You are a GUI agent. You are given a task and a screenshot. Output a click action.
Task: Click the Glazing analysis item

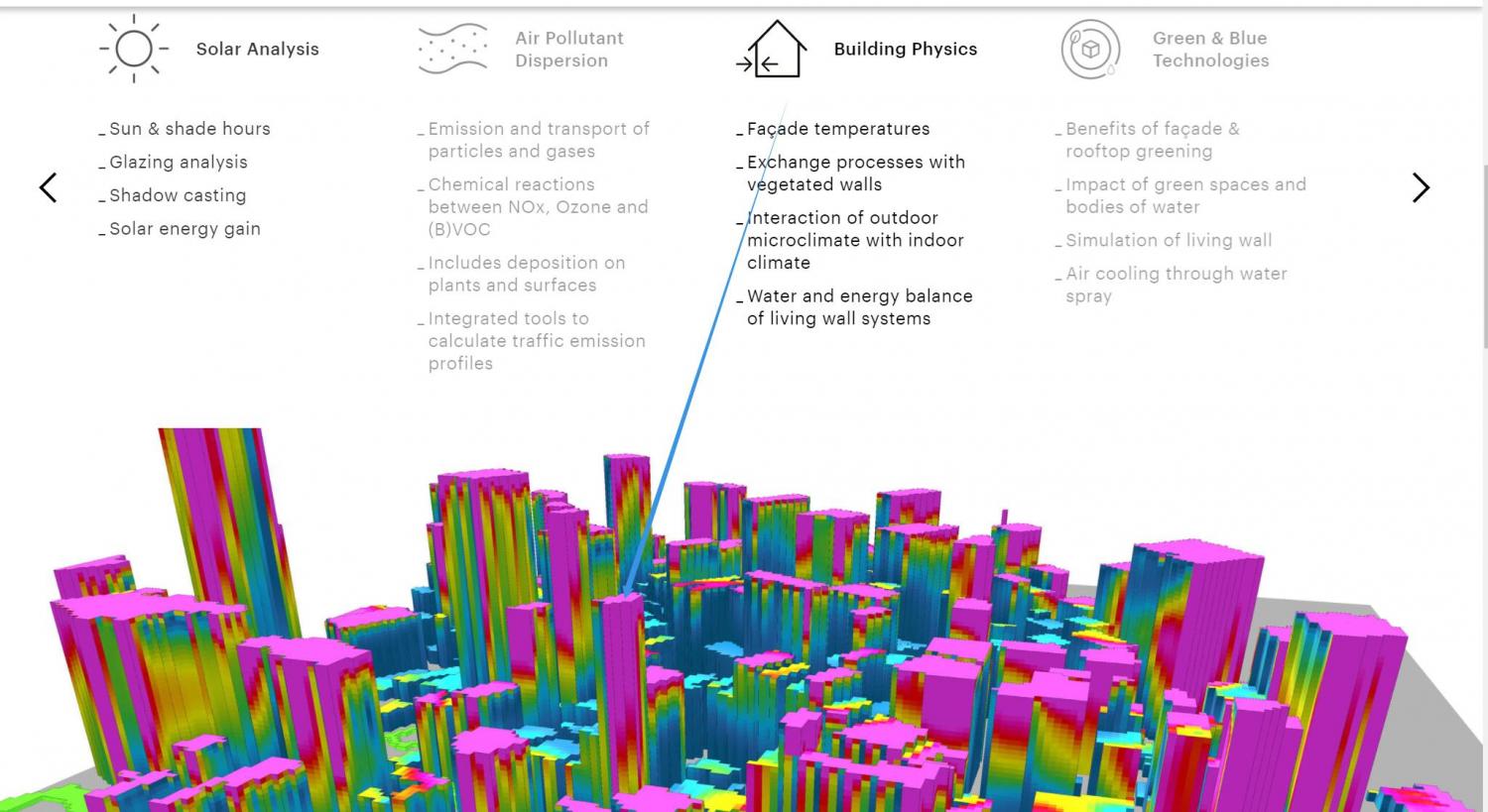(178, 163)
